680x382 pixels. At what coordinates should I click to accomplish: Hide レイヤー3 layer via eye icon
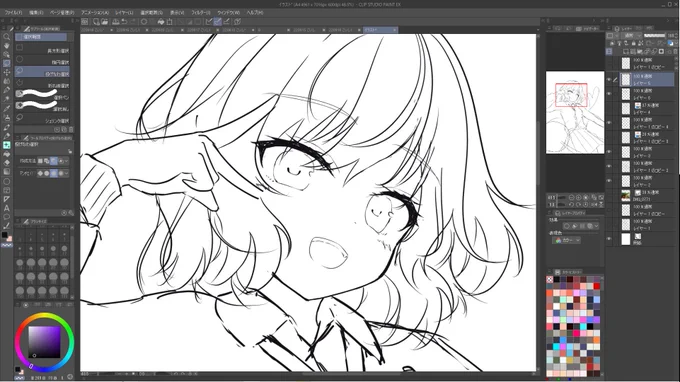(609, 152)
